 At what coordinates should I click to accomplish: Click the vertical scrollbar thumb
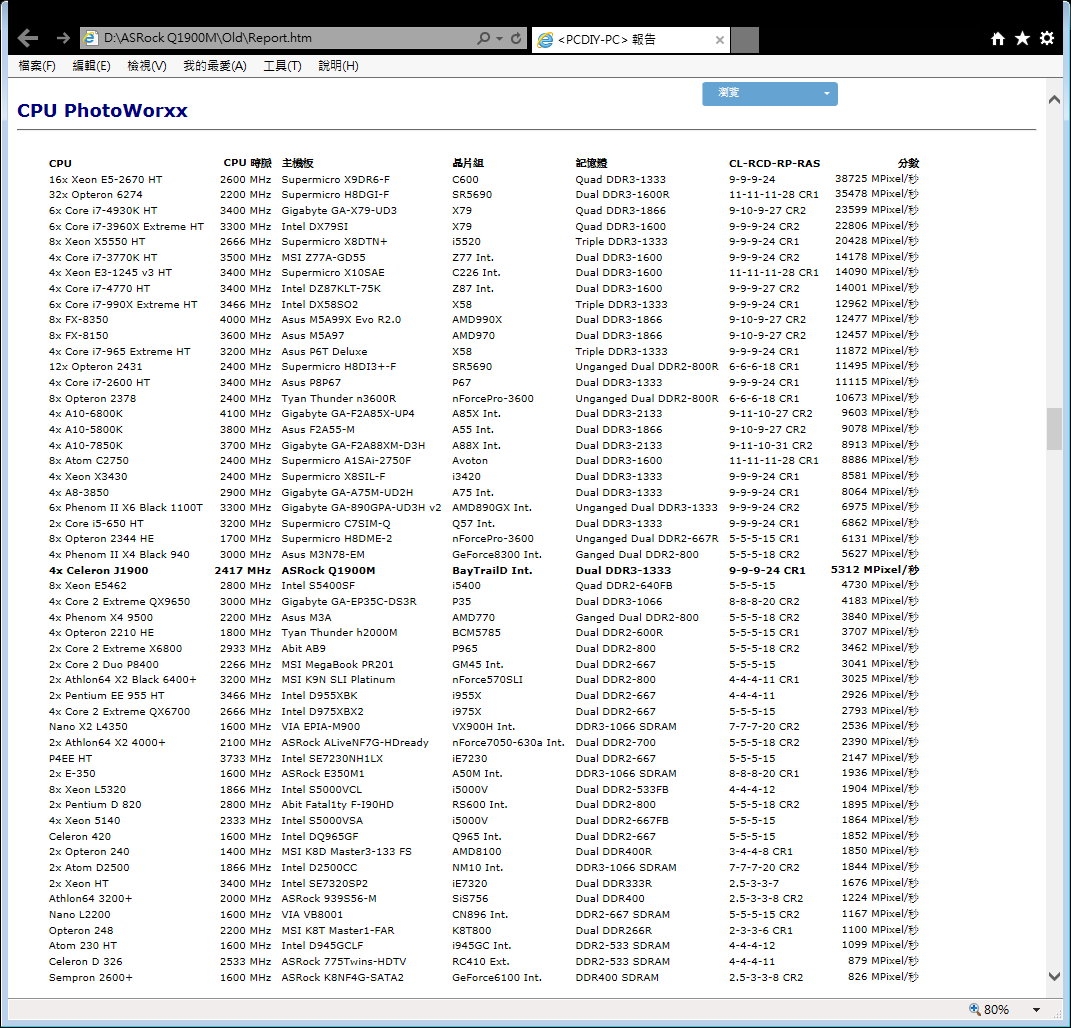tap(1054, 429)
